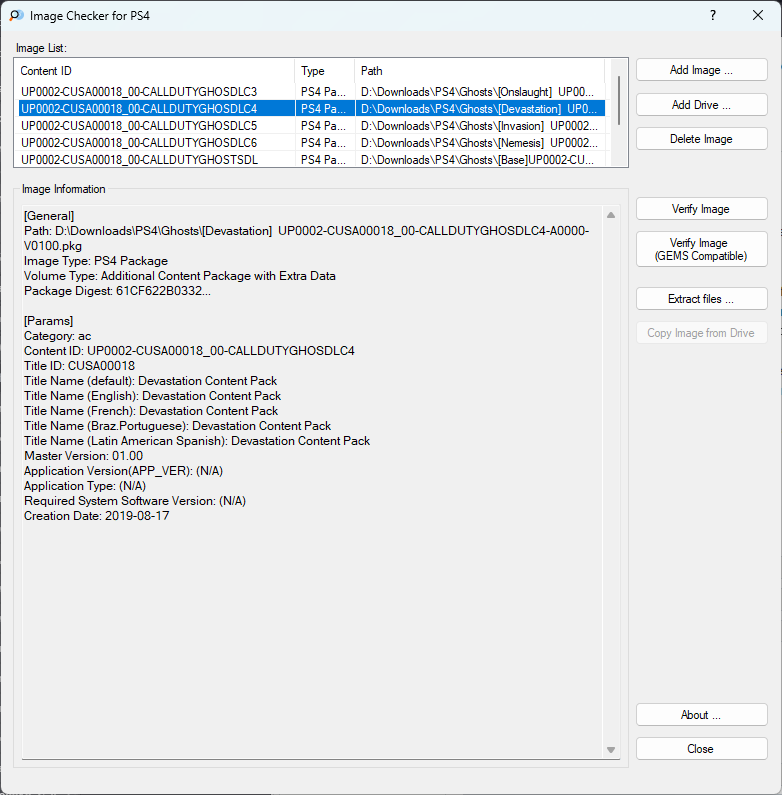This screenshot has height=795, width=782.
Task: Click the Path column header
Action: 480,71
